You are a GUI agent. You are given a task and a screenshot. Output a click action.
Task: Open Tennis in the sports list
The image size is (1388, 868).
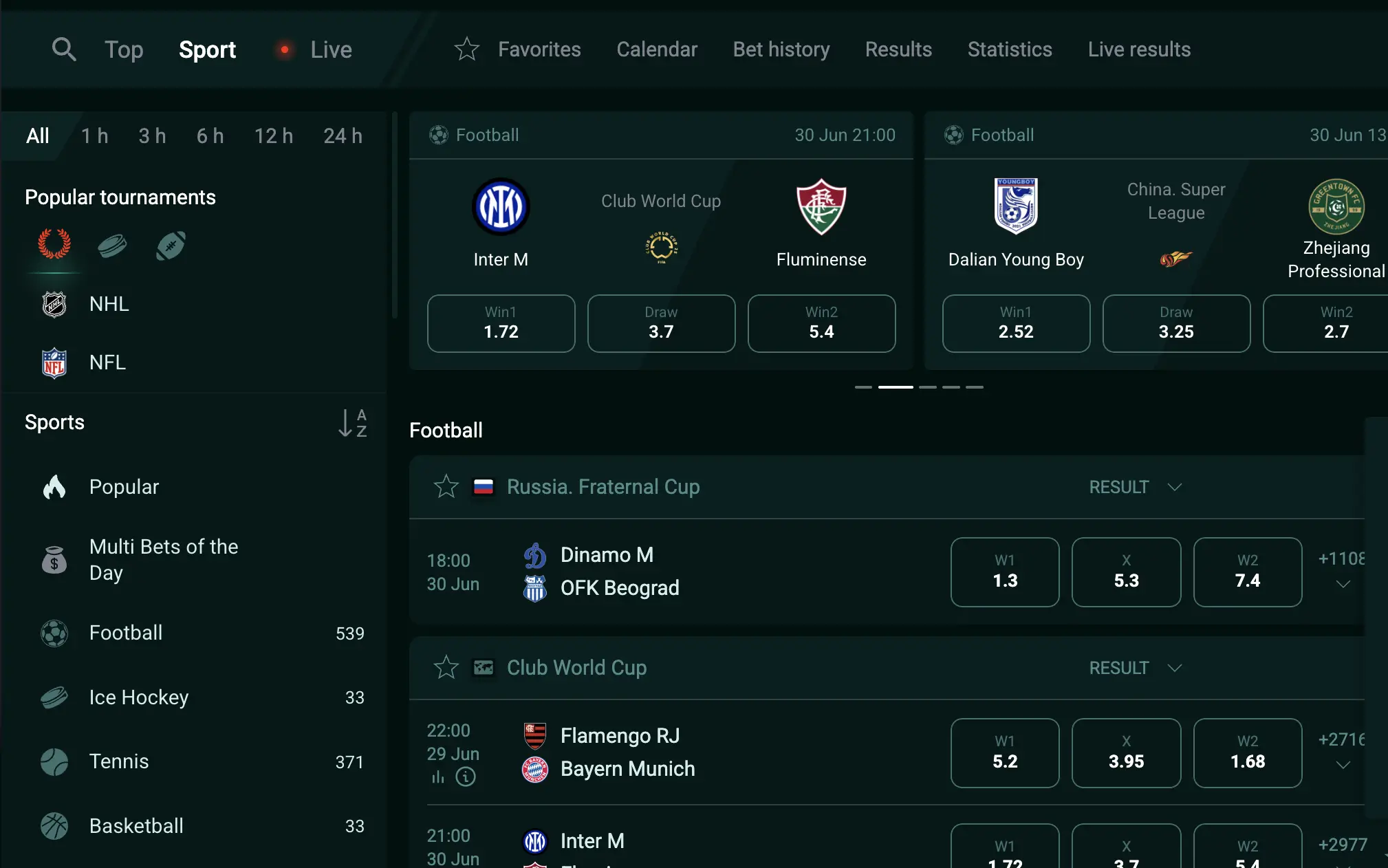pos(119,761)
